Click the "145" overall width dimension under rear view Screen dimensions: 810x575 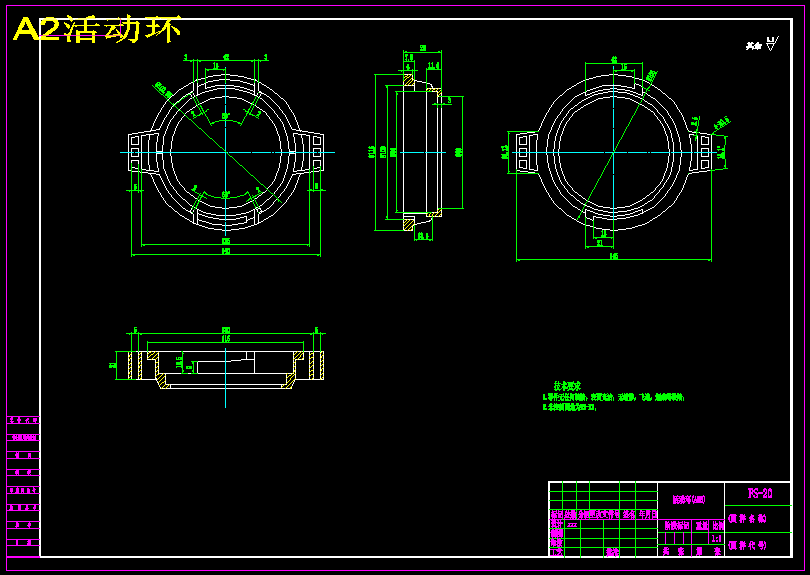(x=614, y=256)
